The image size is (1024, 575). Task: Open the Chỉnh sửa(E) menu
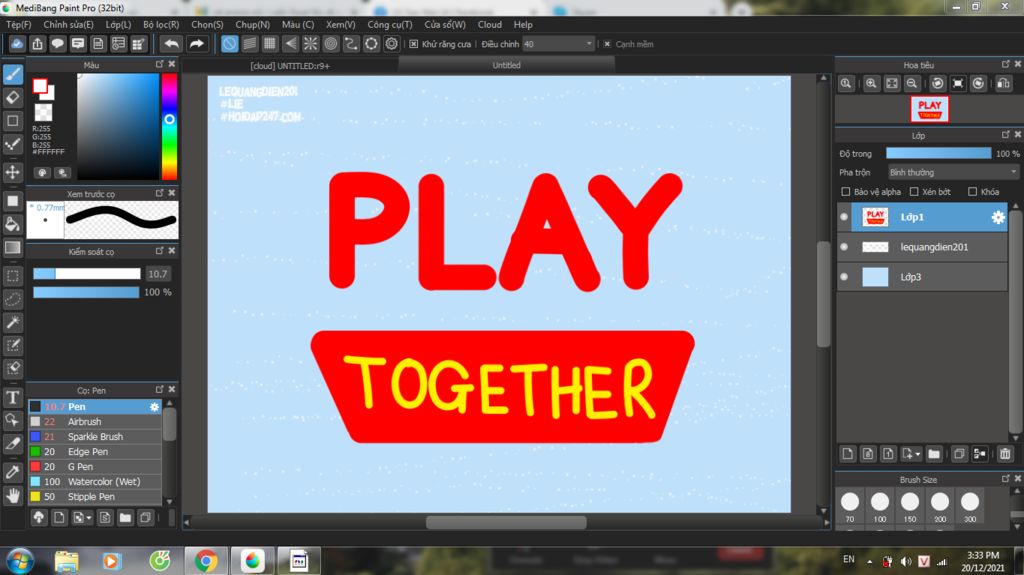[x=69, y=25]
